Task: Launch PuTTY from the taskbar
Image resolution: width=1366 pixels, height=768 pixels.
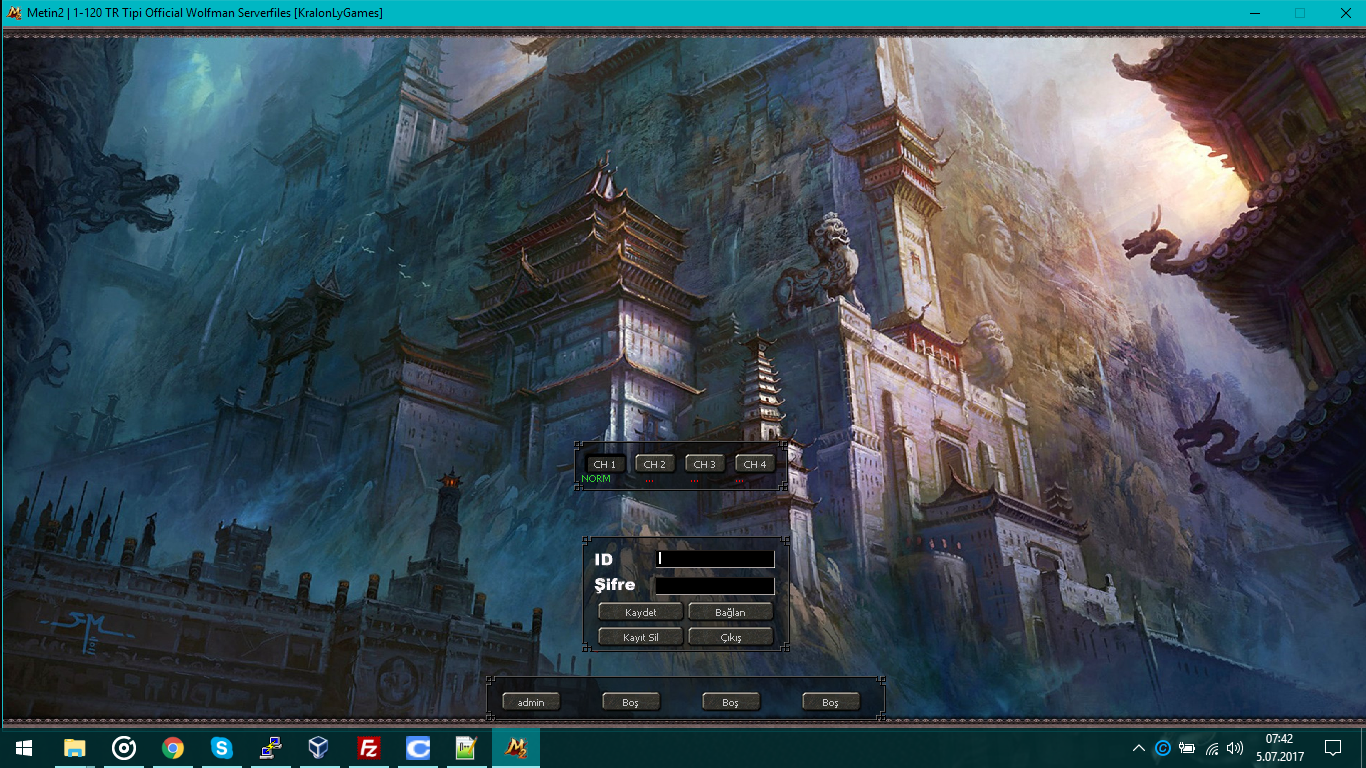Action: click(271, 748)
